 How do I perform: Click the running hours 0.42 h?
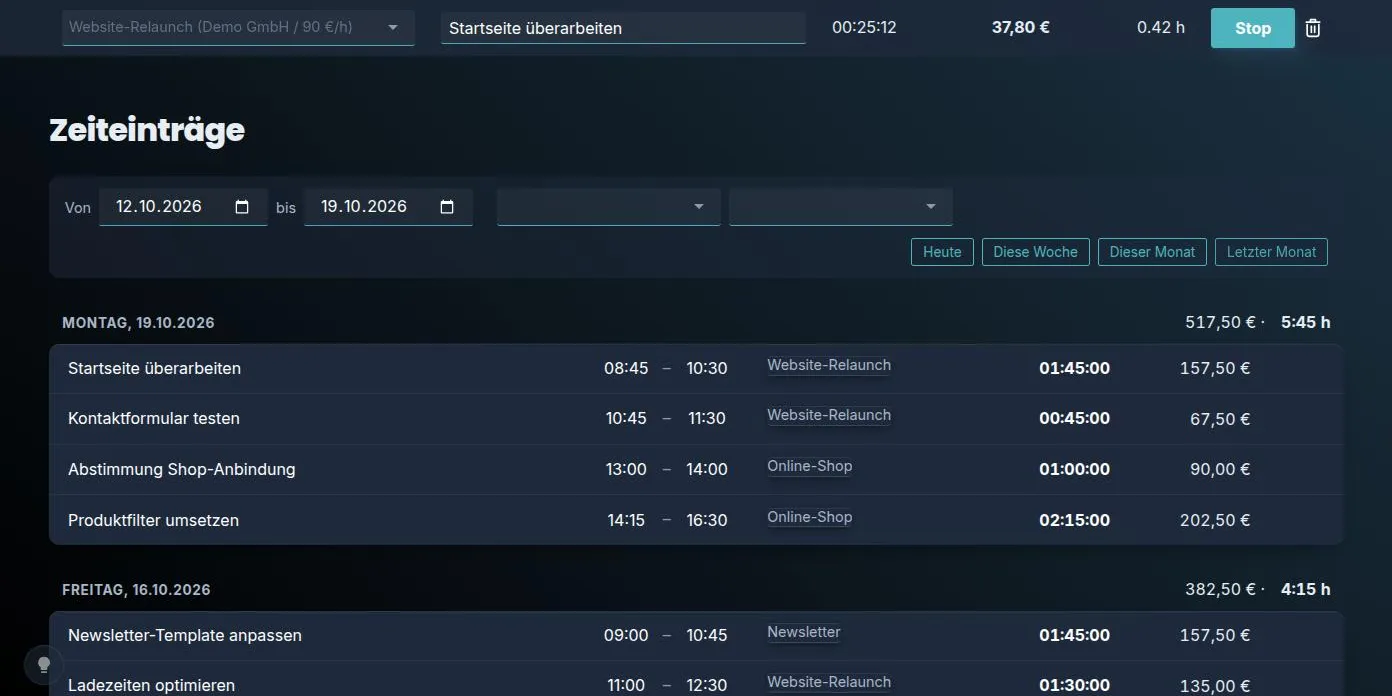(x=1160, y=28)
